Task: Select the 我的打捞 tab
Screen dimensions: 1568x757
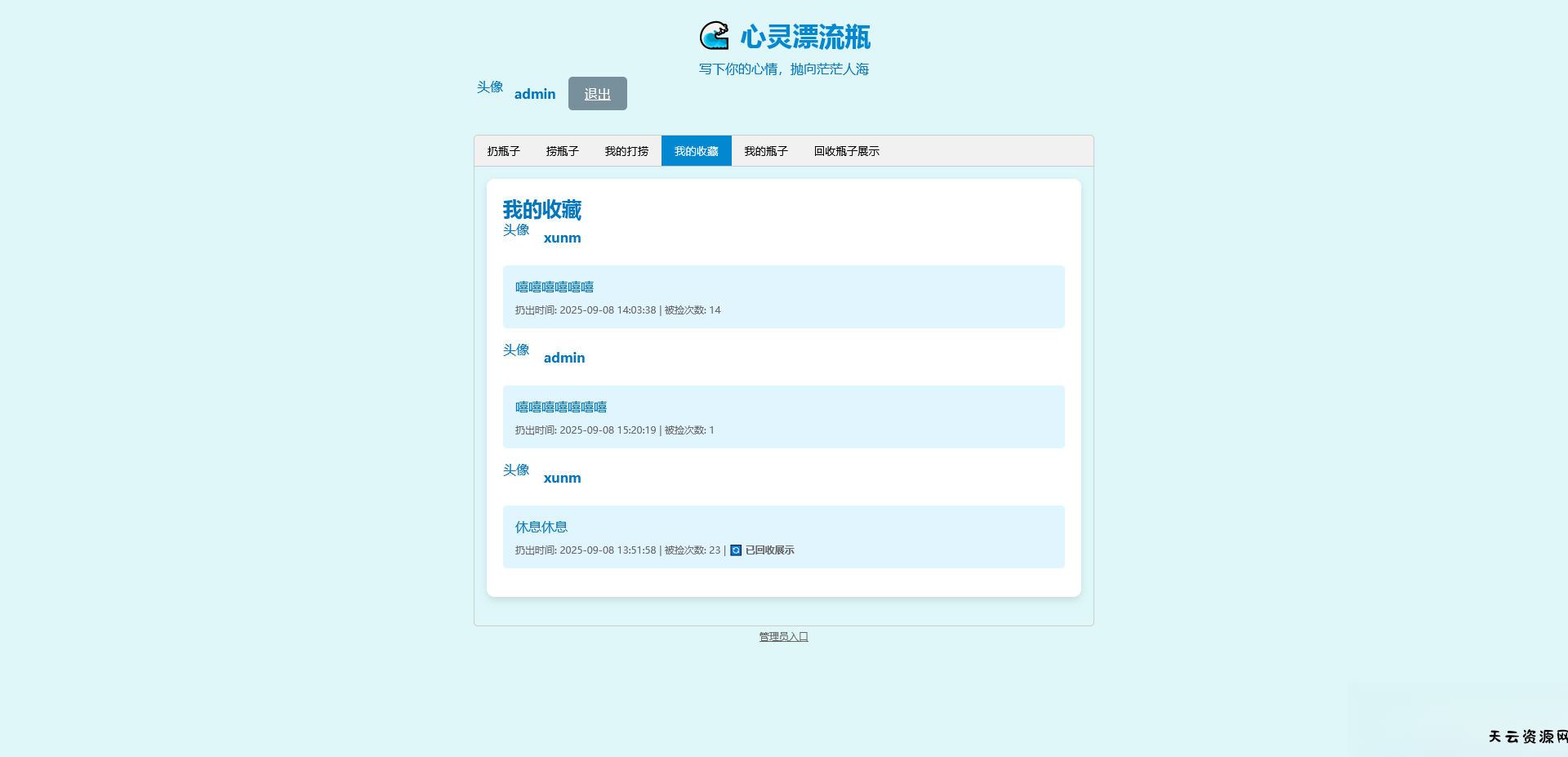Action: coord(626,150)
